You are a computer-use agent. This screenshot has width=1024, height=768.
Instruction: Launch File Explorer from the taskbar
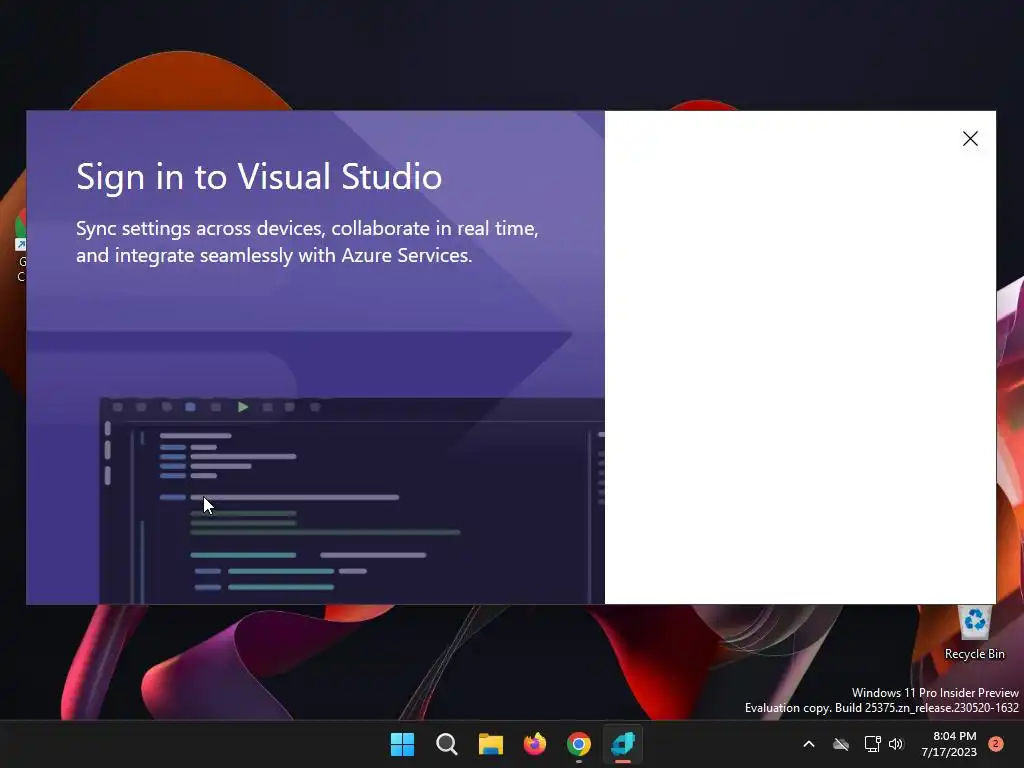click(x=490, y=744)
